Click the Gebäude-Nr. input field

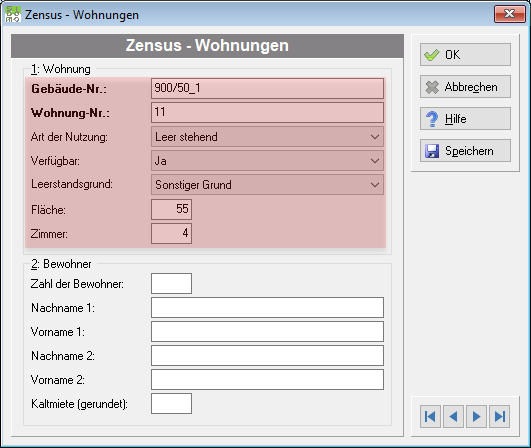click(267, 88)
